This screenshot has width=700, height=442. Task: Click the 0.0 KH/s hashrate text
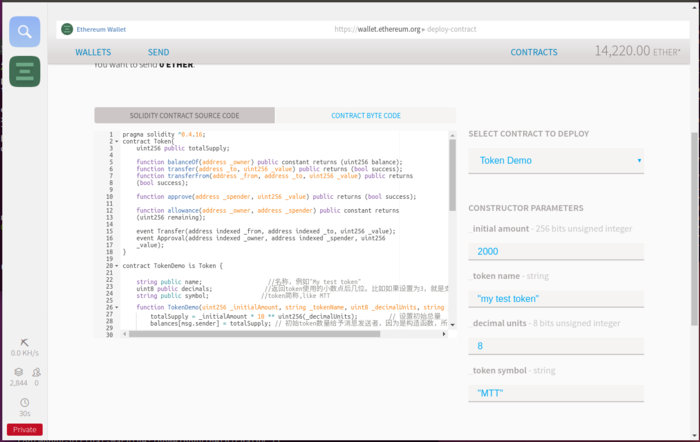point(25,353)
